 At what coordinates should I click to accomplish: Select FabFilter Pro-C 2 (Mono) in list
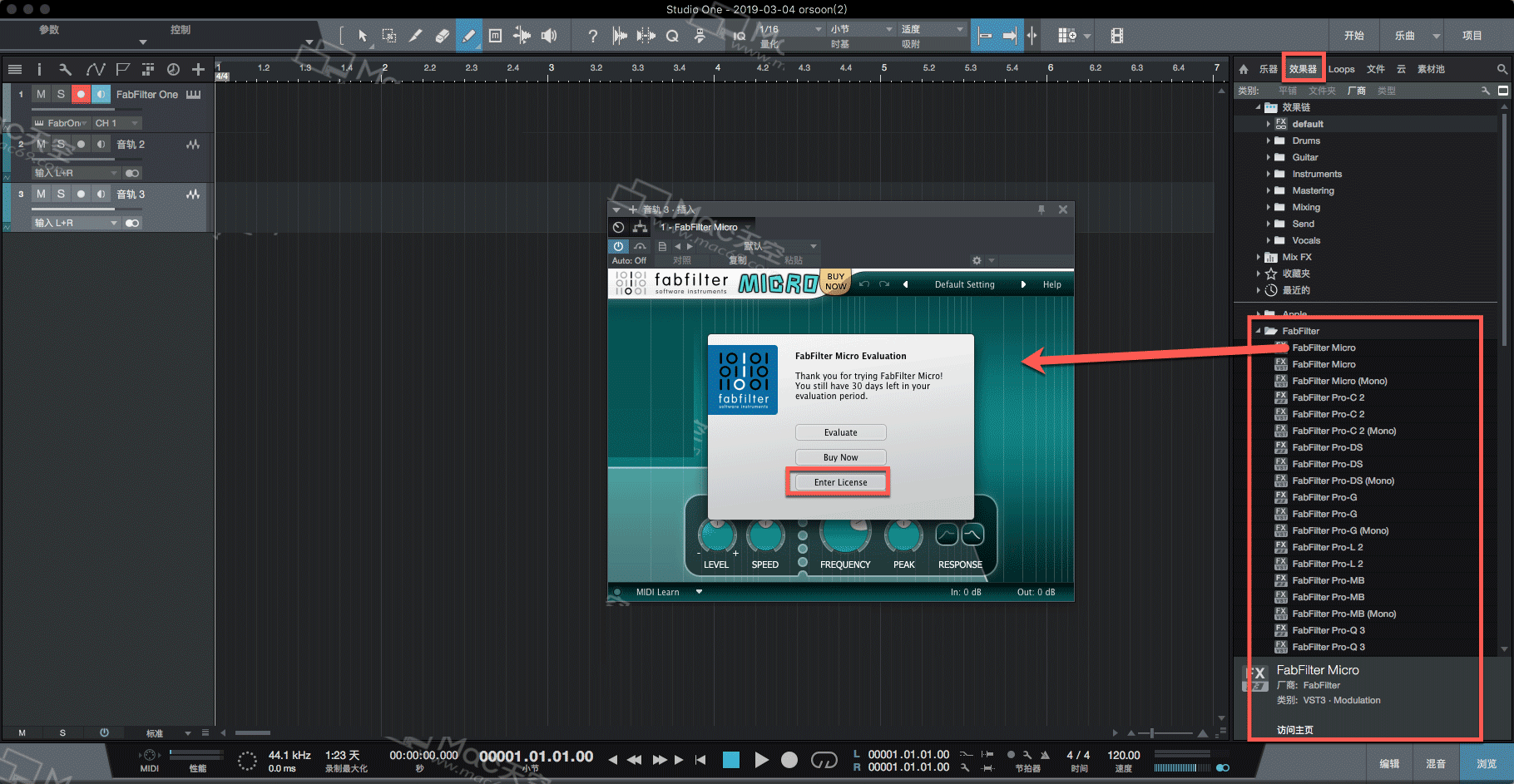[1343, 431]
